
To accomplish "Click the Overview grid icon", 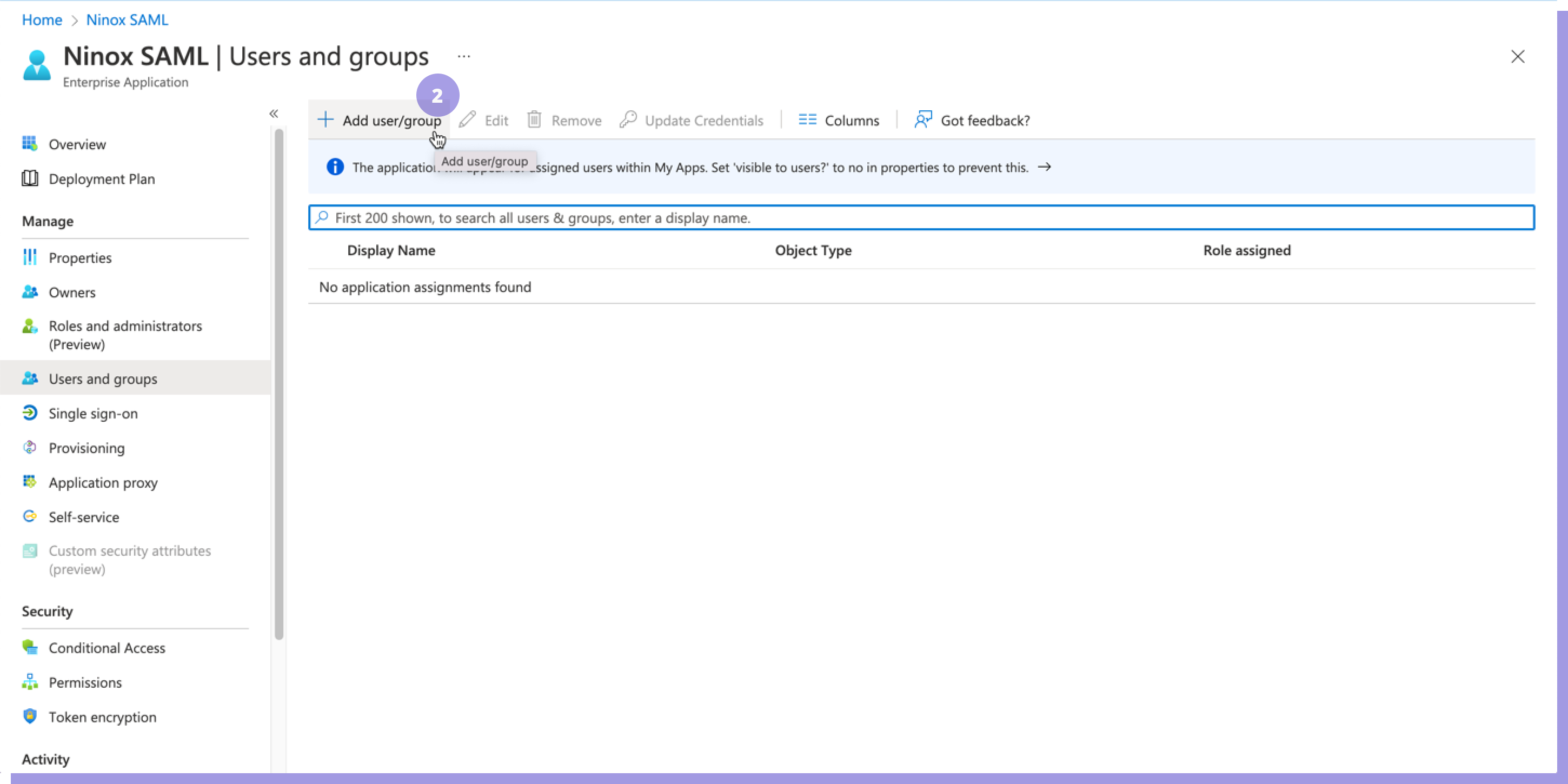I will coord(30,144).
